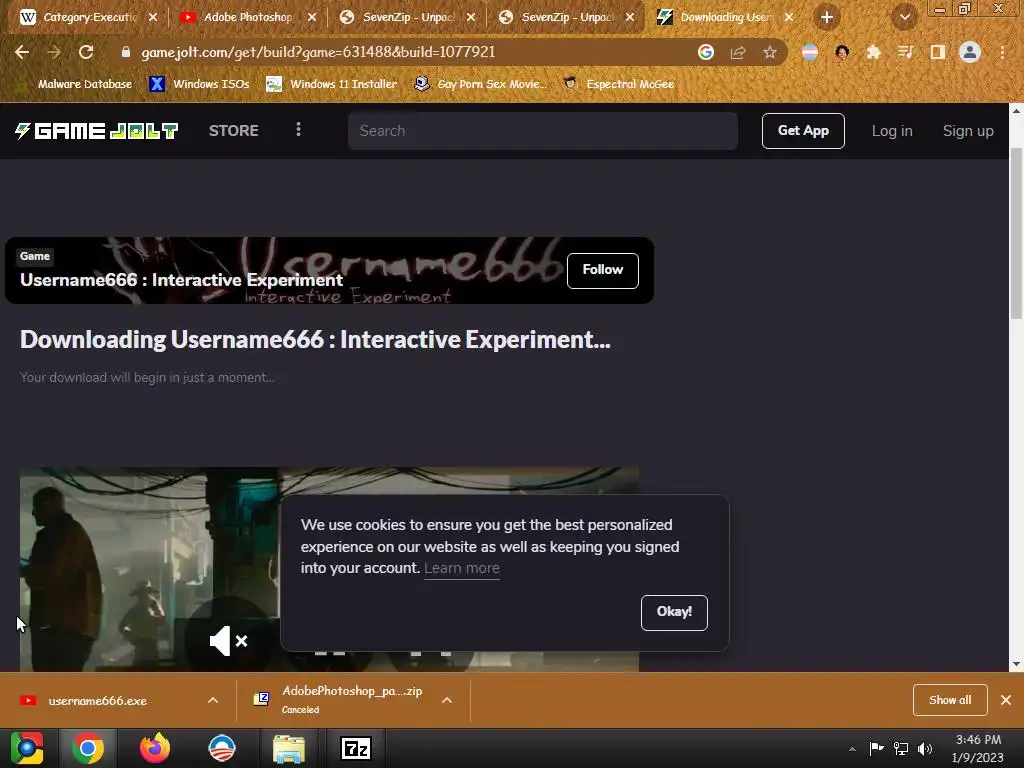Expand the tab search dropdown

point(904,18)
